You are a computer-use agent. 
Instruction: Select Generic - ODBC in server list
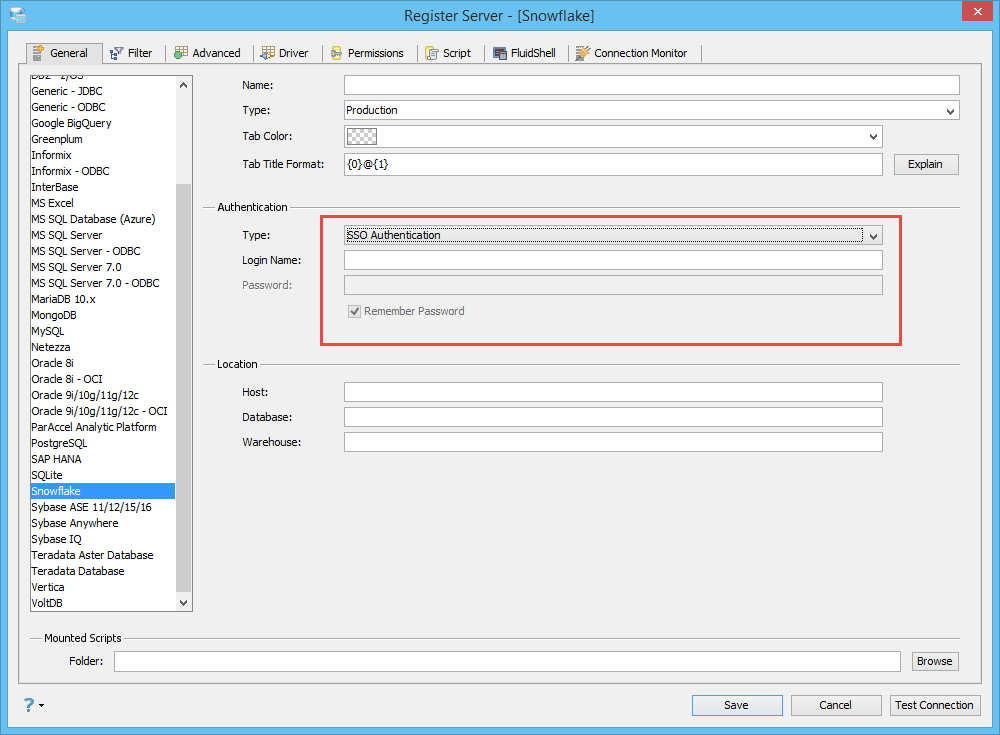[103, 107]
